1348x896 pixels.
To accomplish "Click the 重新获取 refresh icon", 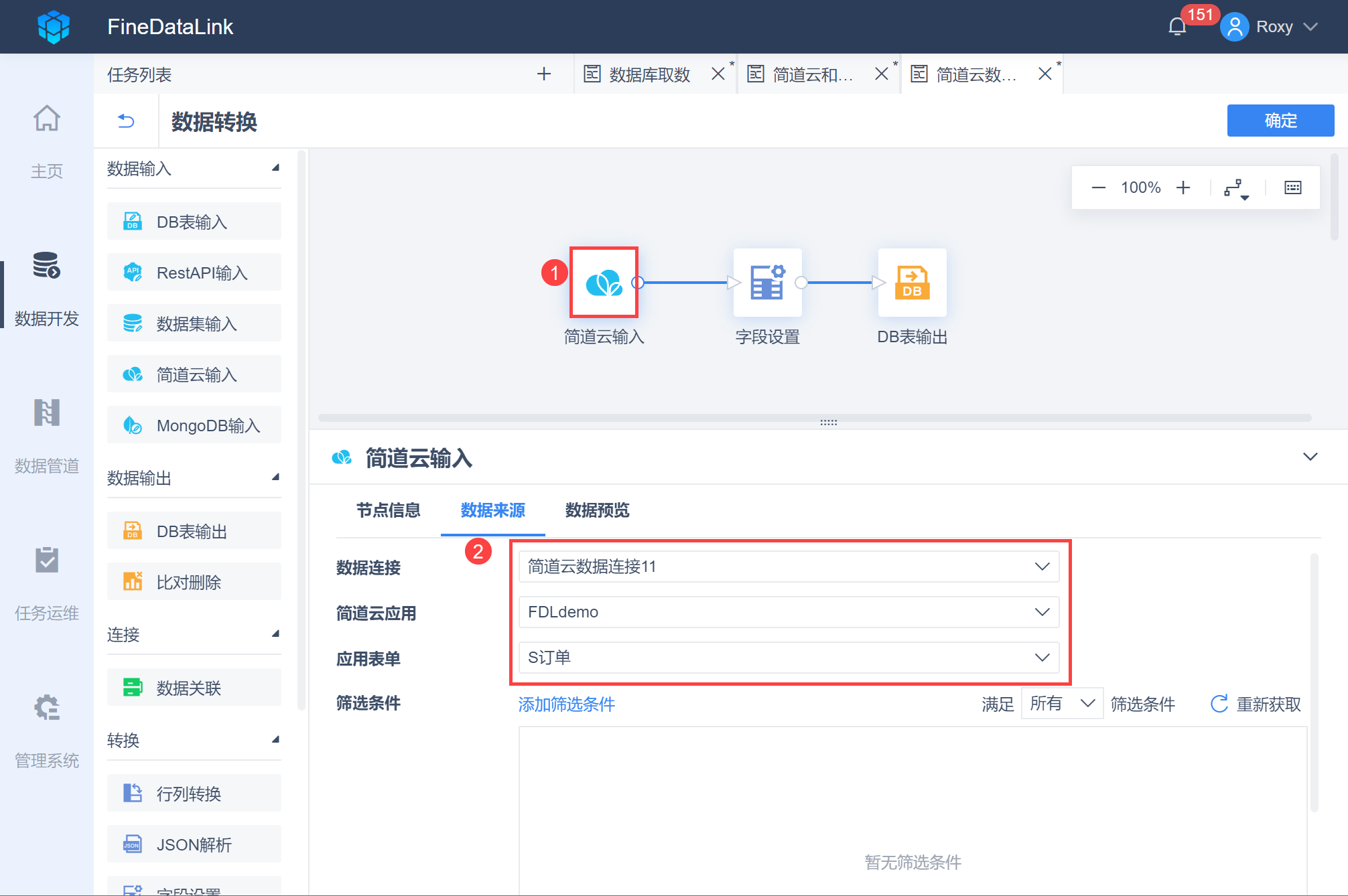I will point(1219,704).
